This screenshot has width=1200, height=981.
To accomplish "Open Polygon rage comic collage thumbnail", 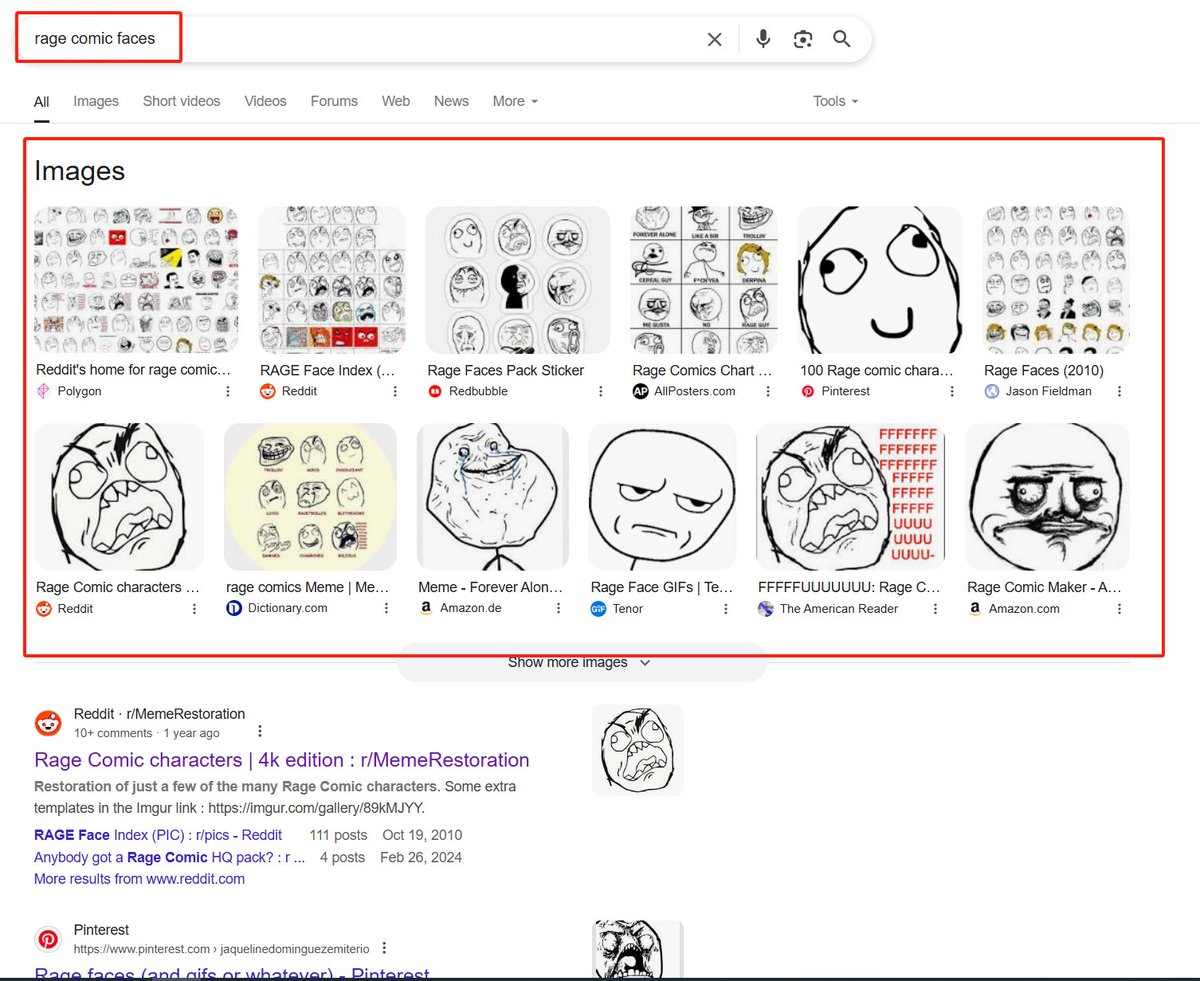I will click(x=136, y=280).
